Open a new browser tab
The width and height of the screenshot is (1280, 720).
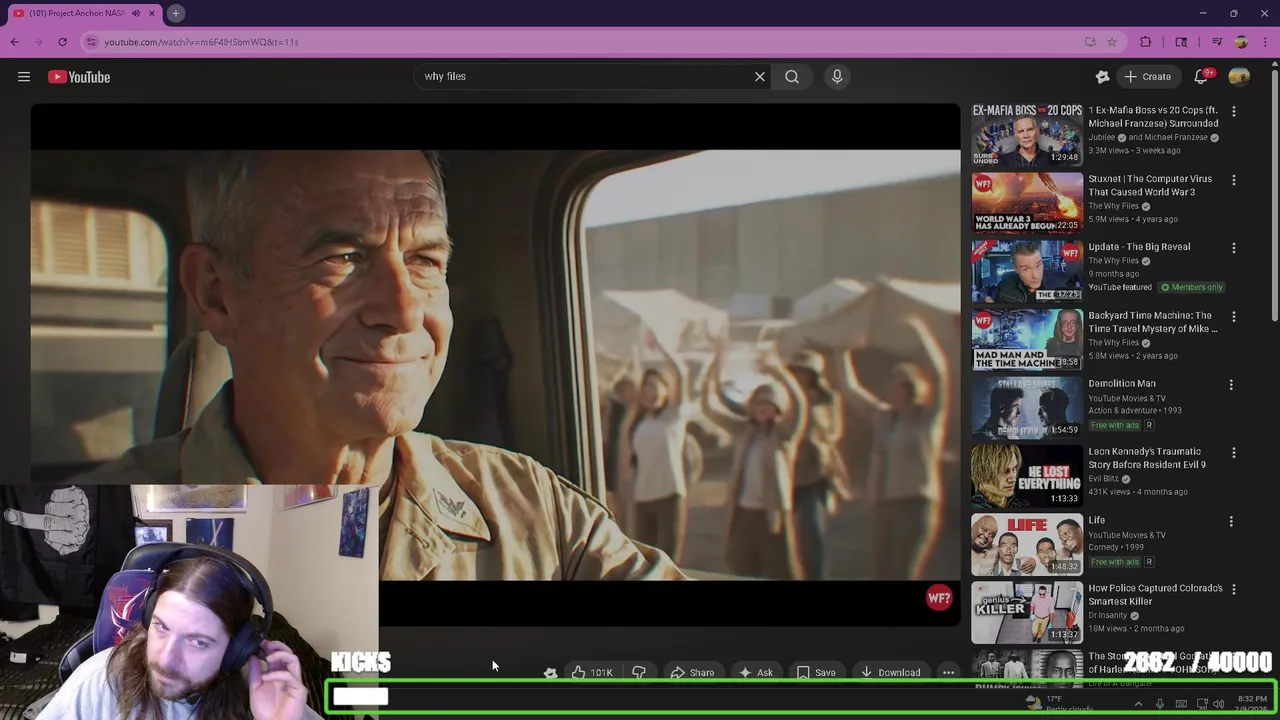tap(175, 13)
